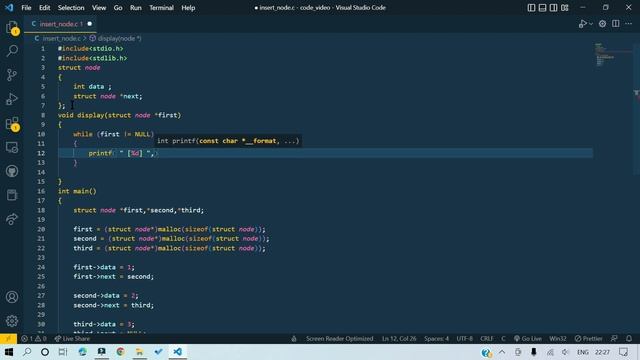Open the Edit menu
The height and width of the screenshot is (360, 640).
pos(44,8)
